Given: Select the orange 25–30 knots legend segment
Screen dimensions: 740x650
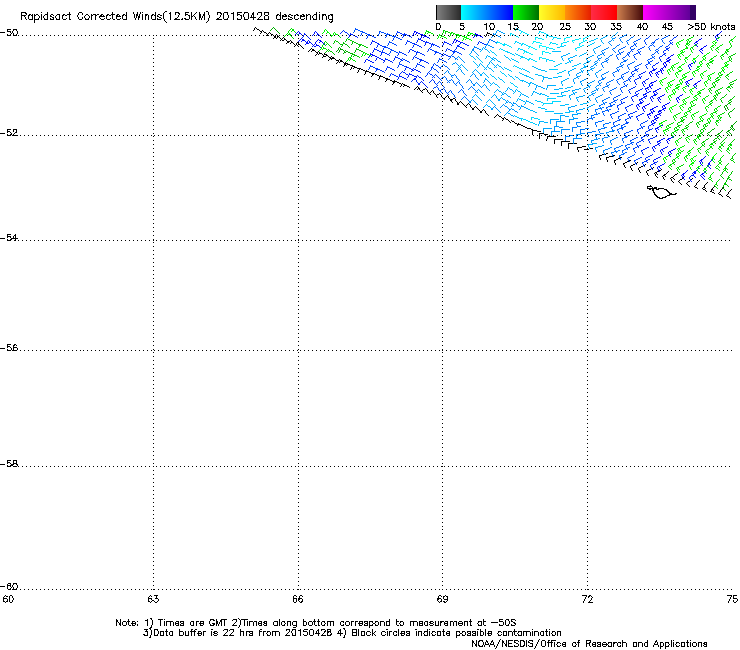Looking at the screenshot, I should [578, 12].
